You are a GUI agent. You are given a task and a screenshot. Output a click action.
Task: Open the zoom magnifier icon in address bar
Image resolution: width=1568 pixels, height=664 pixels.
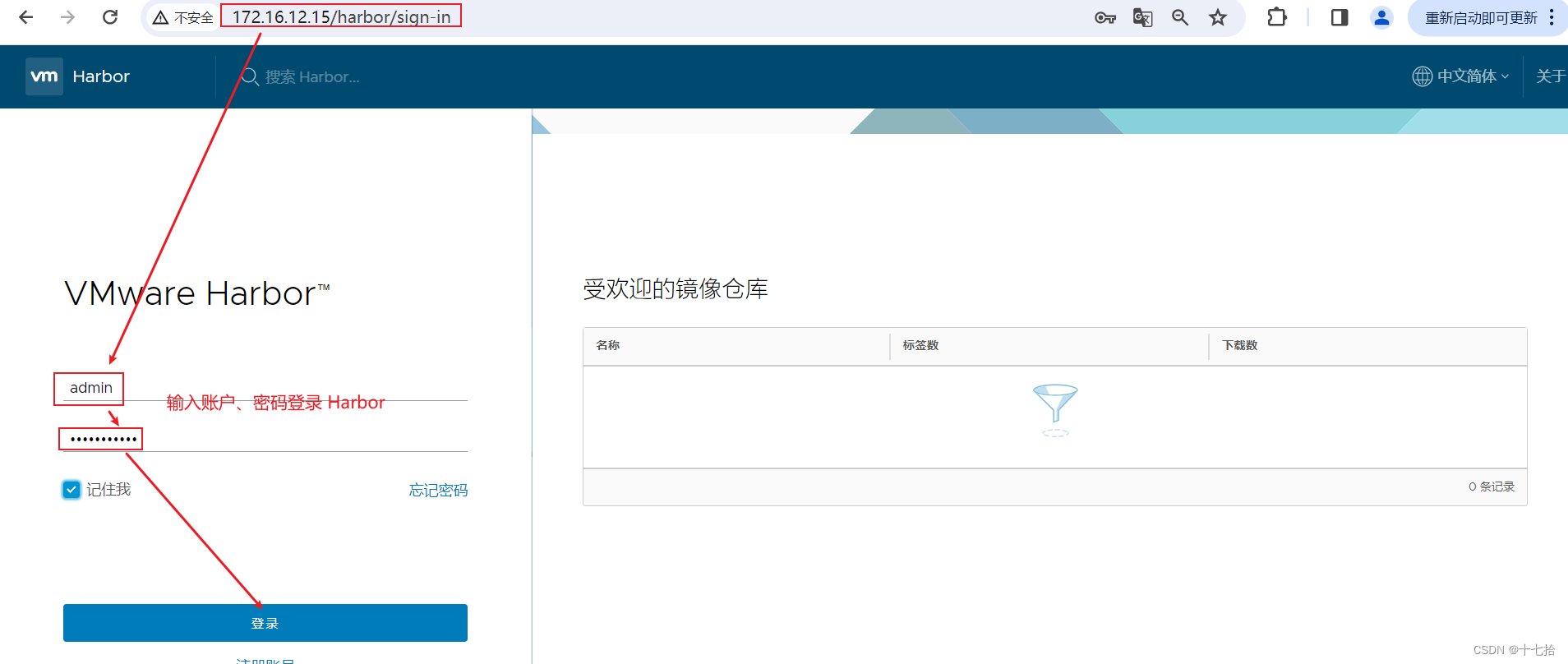coord(1180,17)
